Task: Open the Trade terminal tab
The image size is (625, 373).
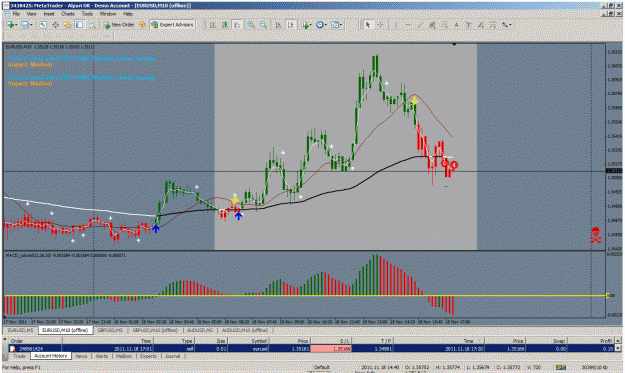Action: coord(20,356)
